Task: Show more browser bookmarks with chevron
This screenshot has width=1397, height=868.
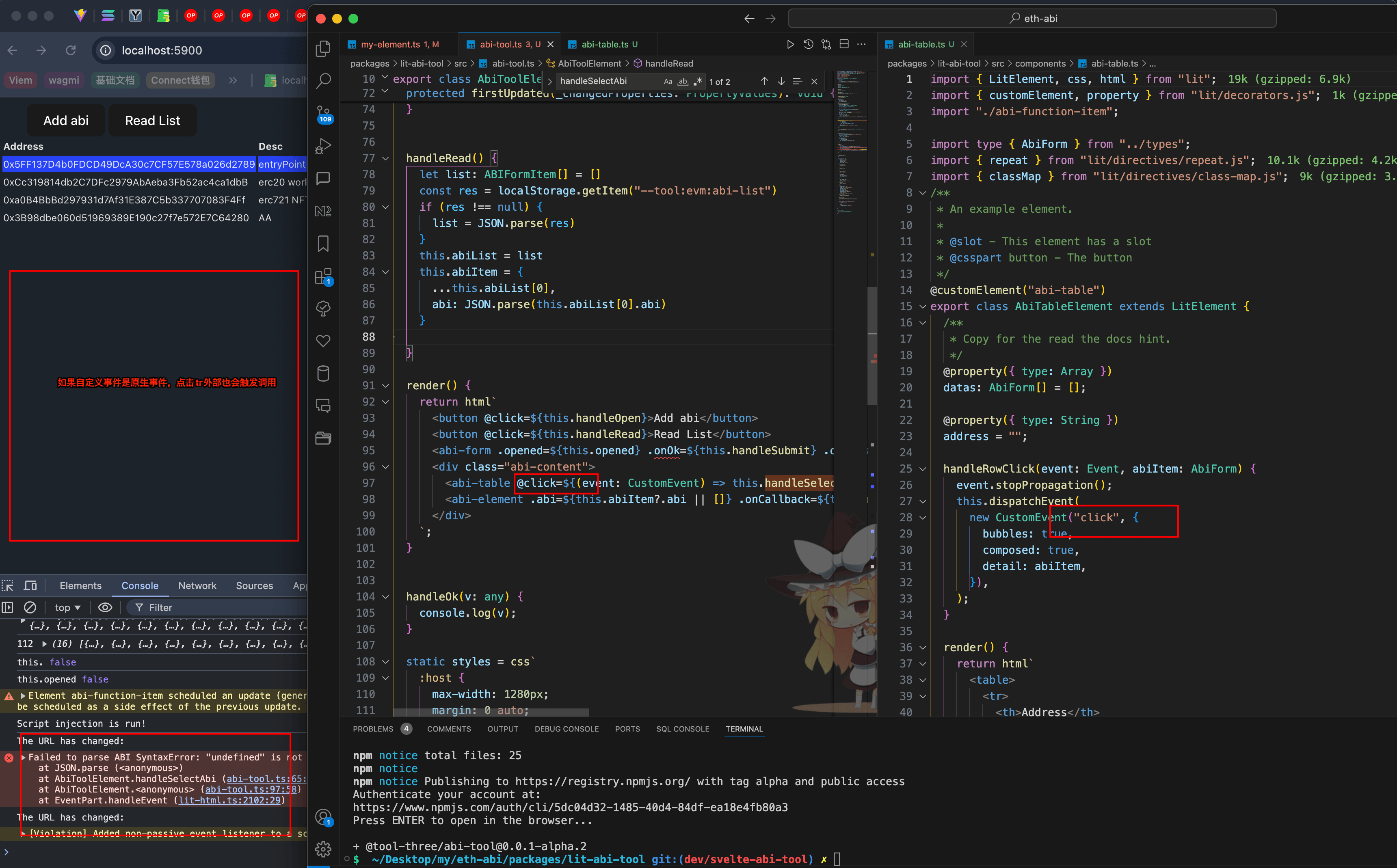Action: [233, 80]
